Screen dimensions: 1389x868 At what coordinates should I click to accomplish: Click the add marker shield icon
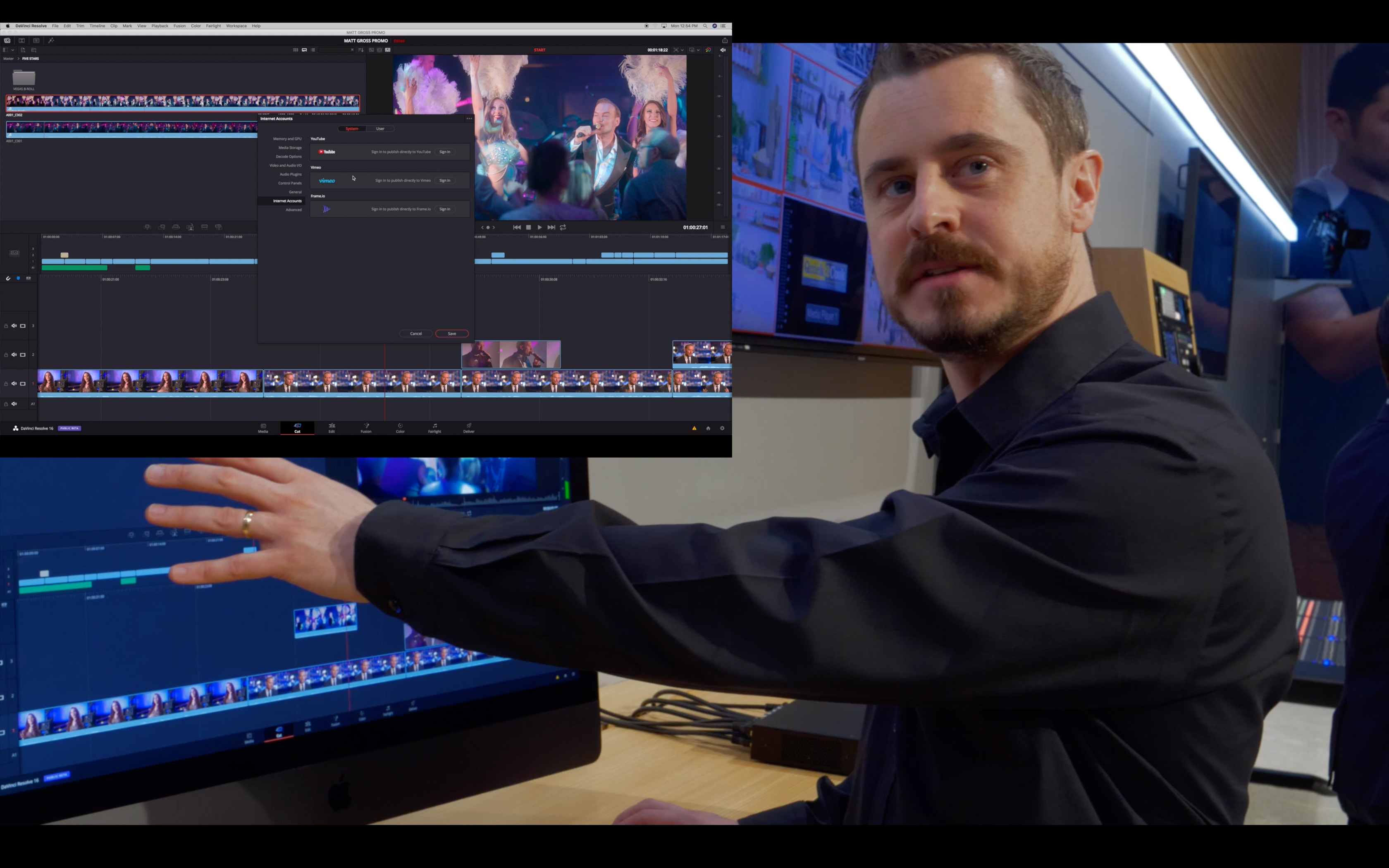click(18, 279)
